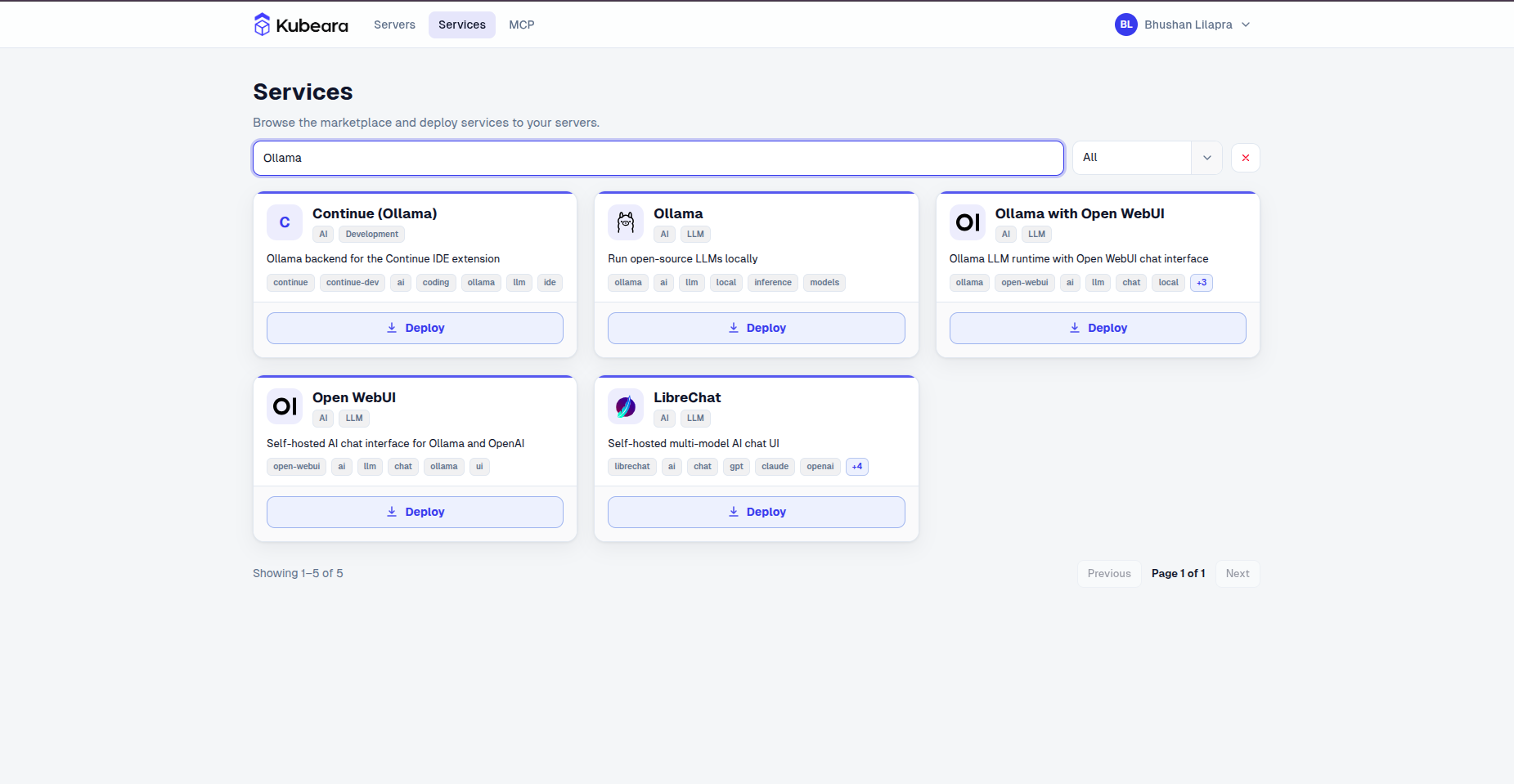Image resolution: width=1514 pixels, height=784 pixels.
Task: Deploy the LibreChat service
Action: (757, 512)
